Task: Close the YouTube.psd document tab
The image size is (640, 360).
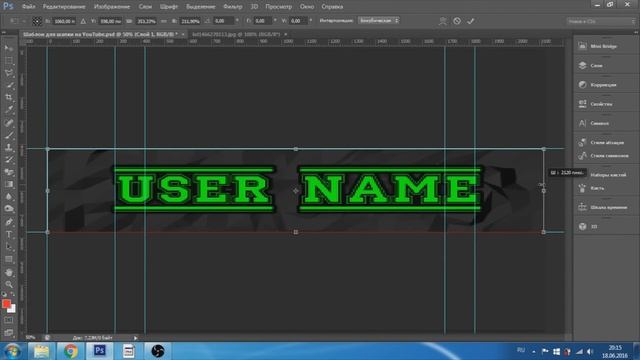Action: (x=183, y=34)
